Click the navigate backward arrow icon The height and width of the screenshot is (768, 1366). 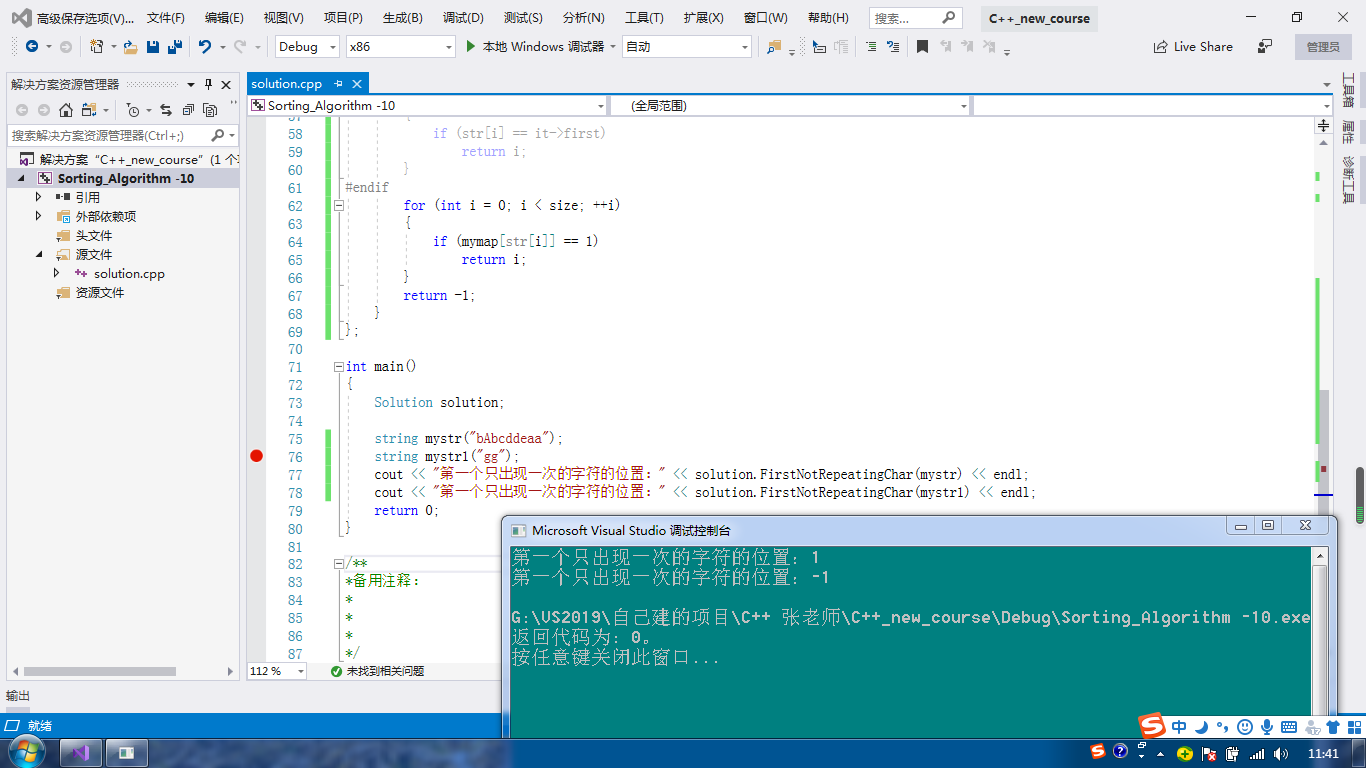coord(32,47)
